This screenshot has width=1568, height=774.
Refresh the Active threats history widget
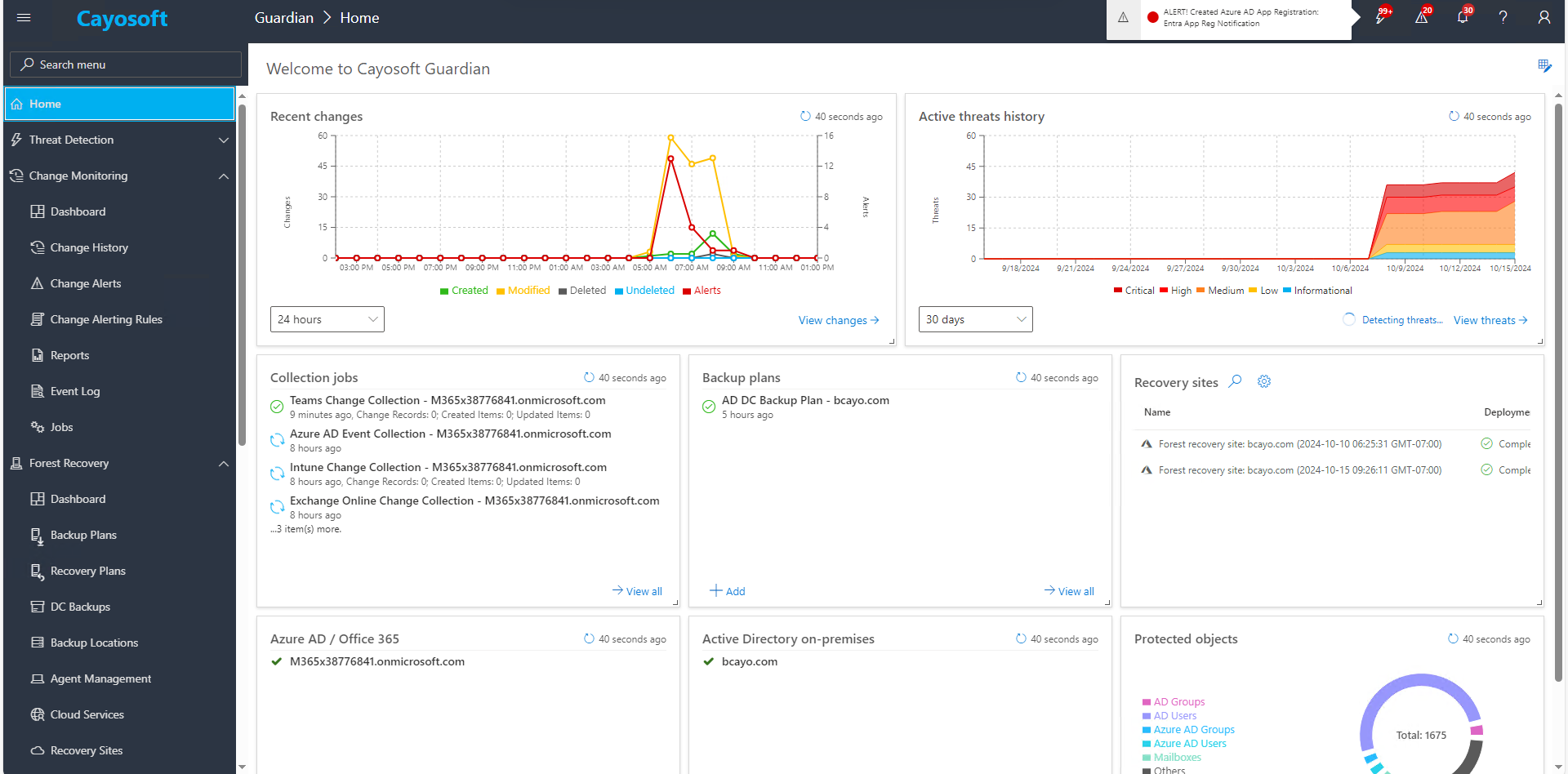point(1454,117)
